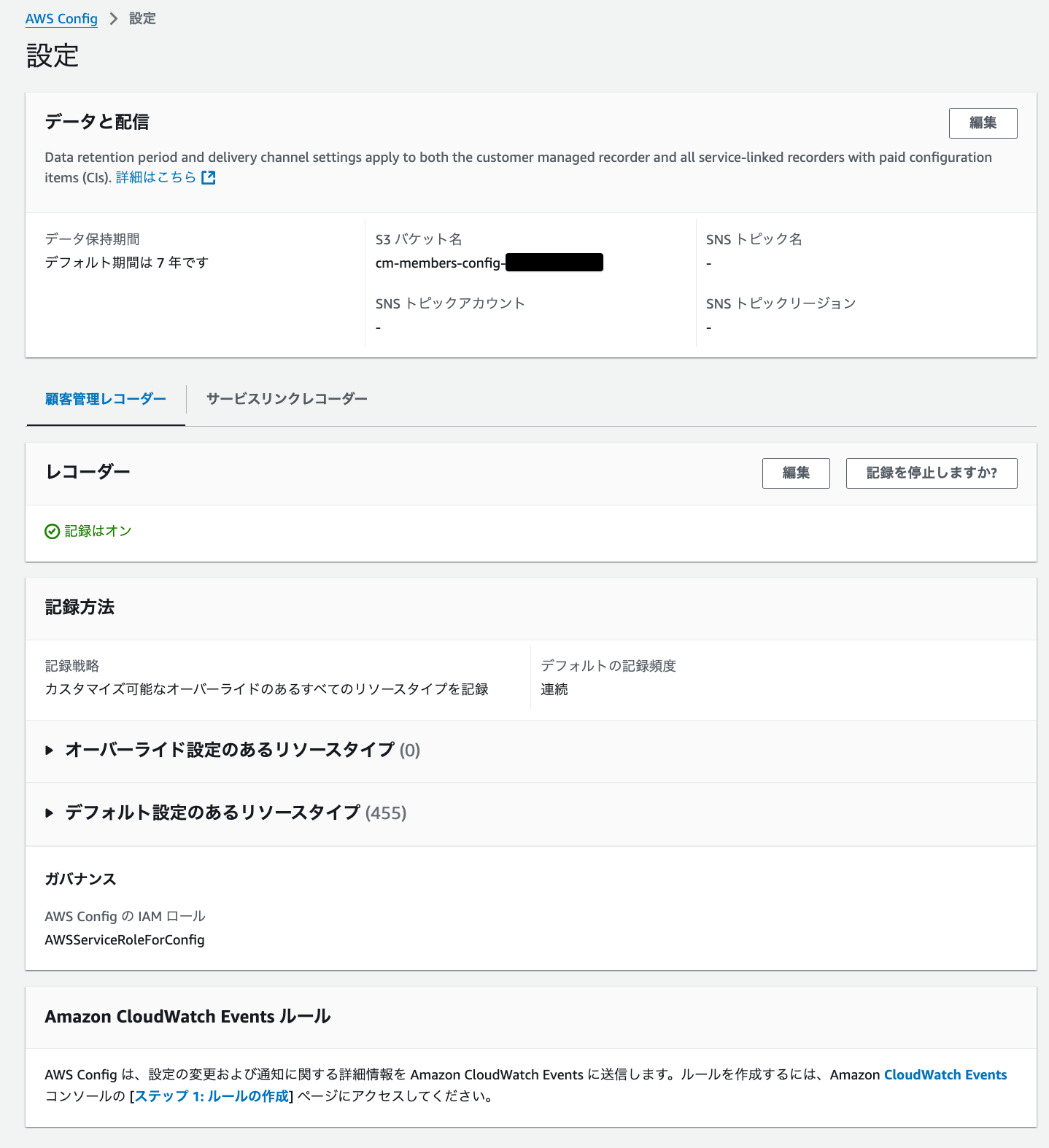The height and width of the screenshot is (1148, 1049).
Task: Click the 記録はオン status text
Action: click(98, 531)
